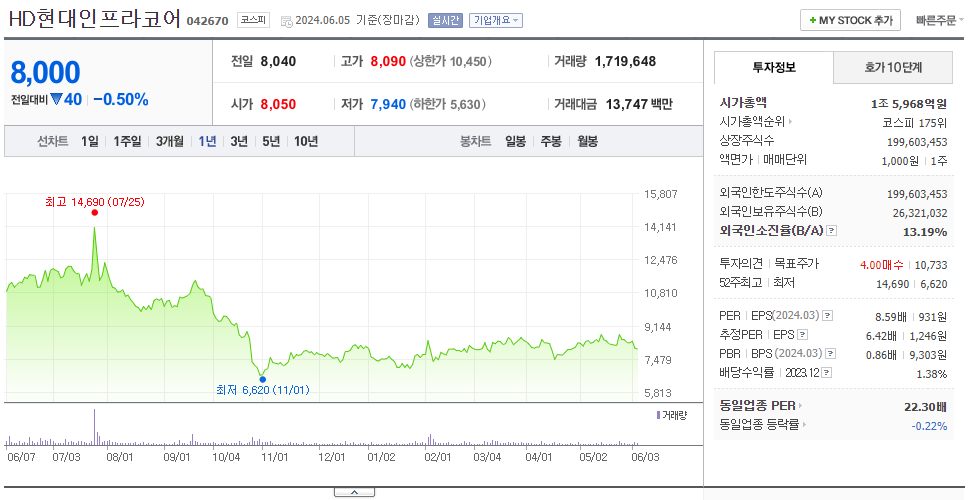Click the HD현대인프라코어 stock title
The height and width of the screenshot is (500, 968).
pyautogui.click(x=94, y=19)
